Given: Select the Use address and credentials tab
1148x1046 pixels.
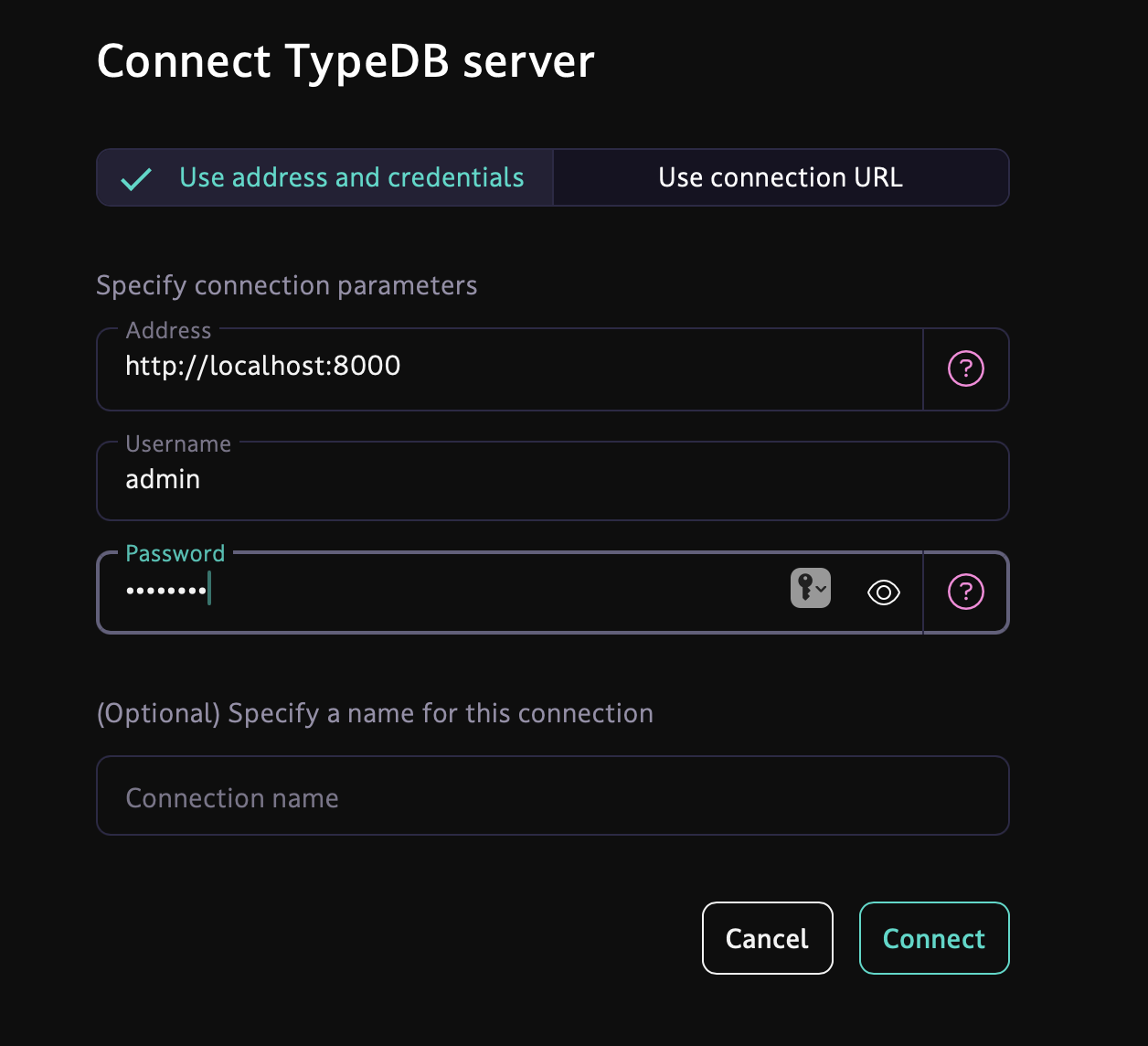Looking at the screenshot, I should 351,177.
